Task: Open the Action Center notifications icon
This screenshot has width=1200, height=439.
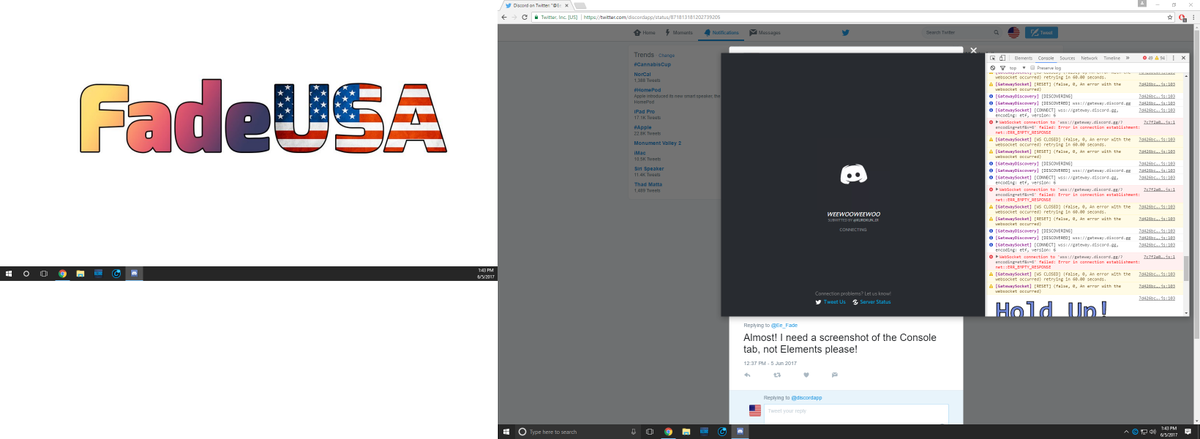Action: point(1188,432)
